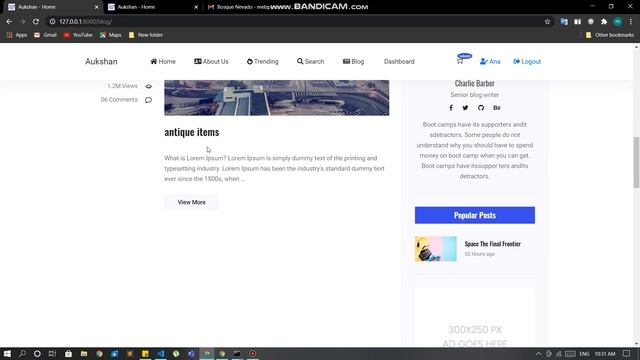This screenshot has height=360, width=640.
Task: Click the eye icon beside 1.2M Views
Action: pos(149,86)
